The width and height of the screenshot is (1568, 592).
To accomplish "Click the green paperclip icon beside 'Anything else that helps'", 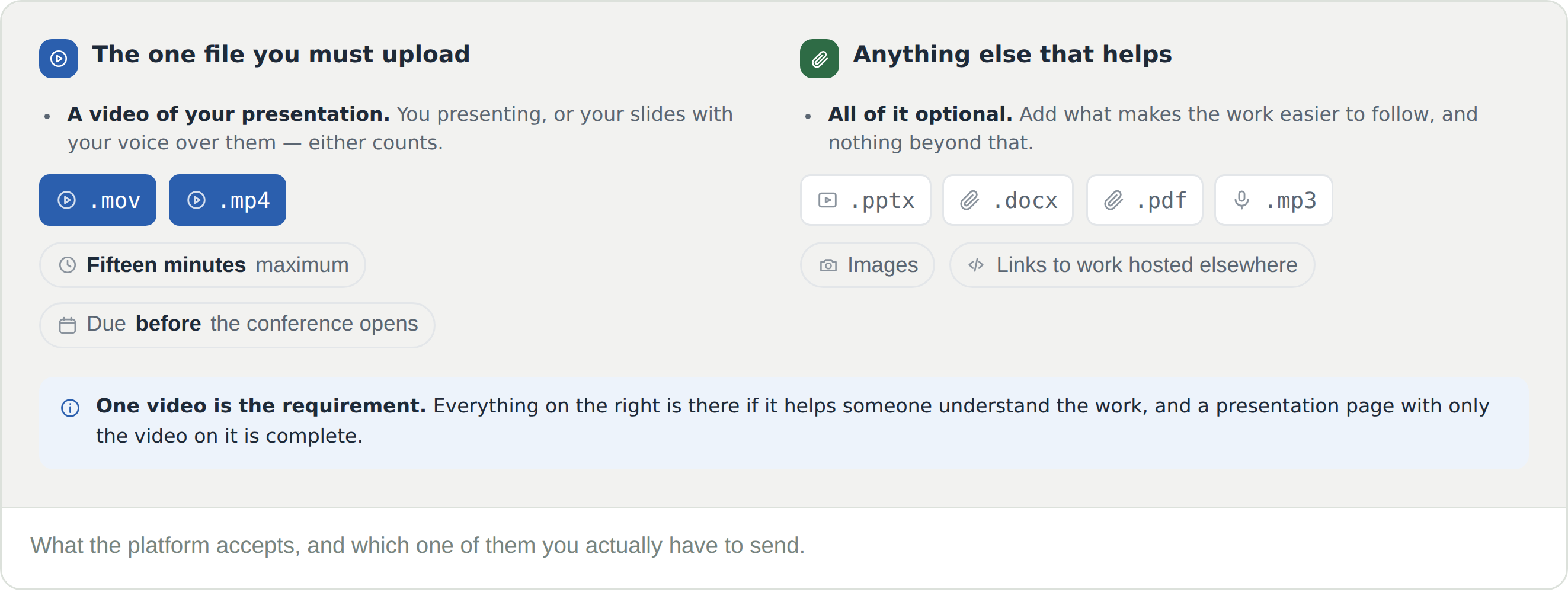I will tap(820, 59).
